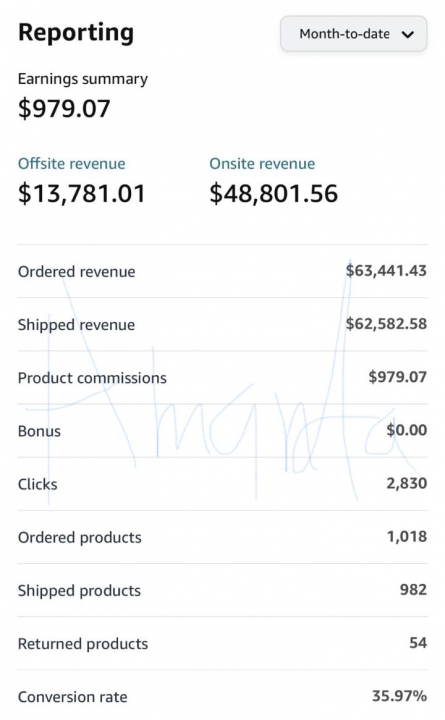Viewport: 445px width, 720px height.
Task: Click the Returned products row label
Action: pyautogui.click(x=83, y=644)
